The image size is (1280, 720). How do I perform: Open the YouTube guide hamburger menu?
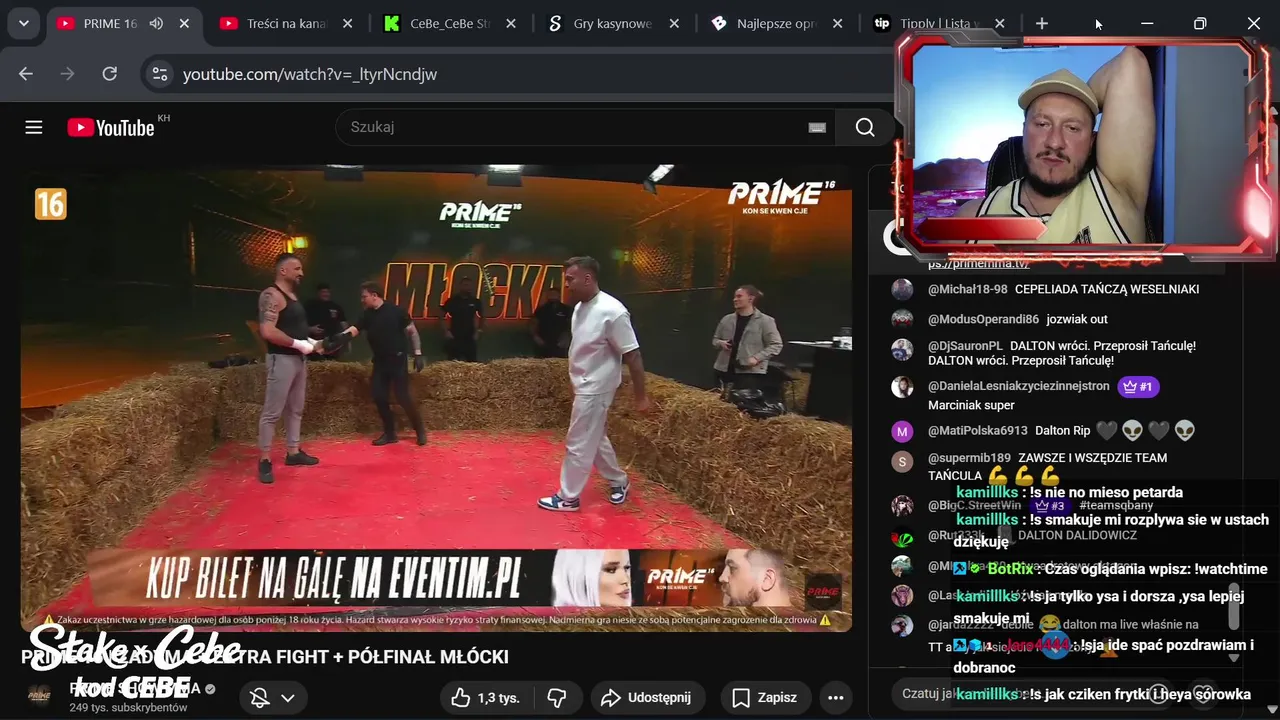click(34, 127)
